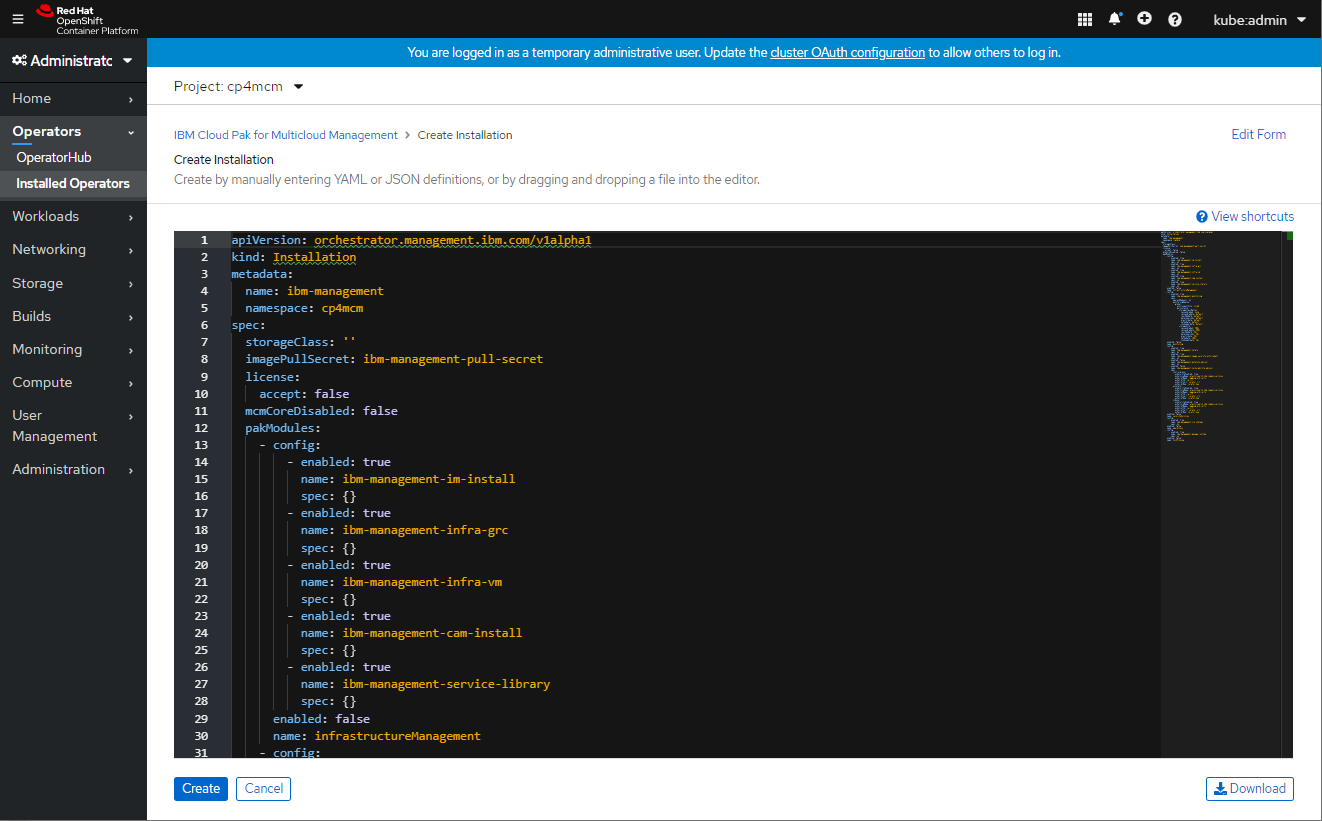Expand the Compute navigation section

[x=73, y=382]
